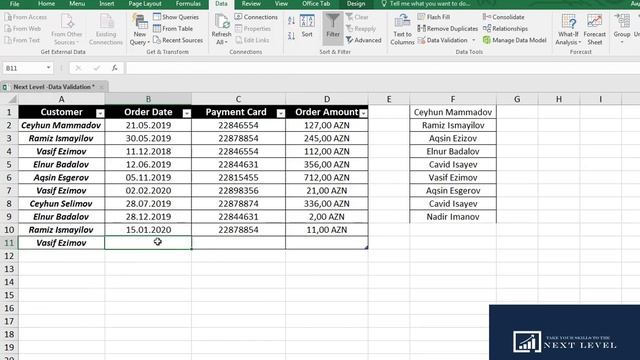This screenshot has width=640, height=360.
Task: Toggle the Filter button
Action: tap(333, 28)
